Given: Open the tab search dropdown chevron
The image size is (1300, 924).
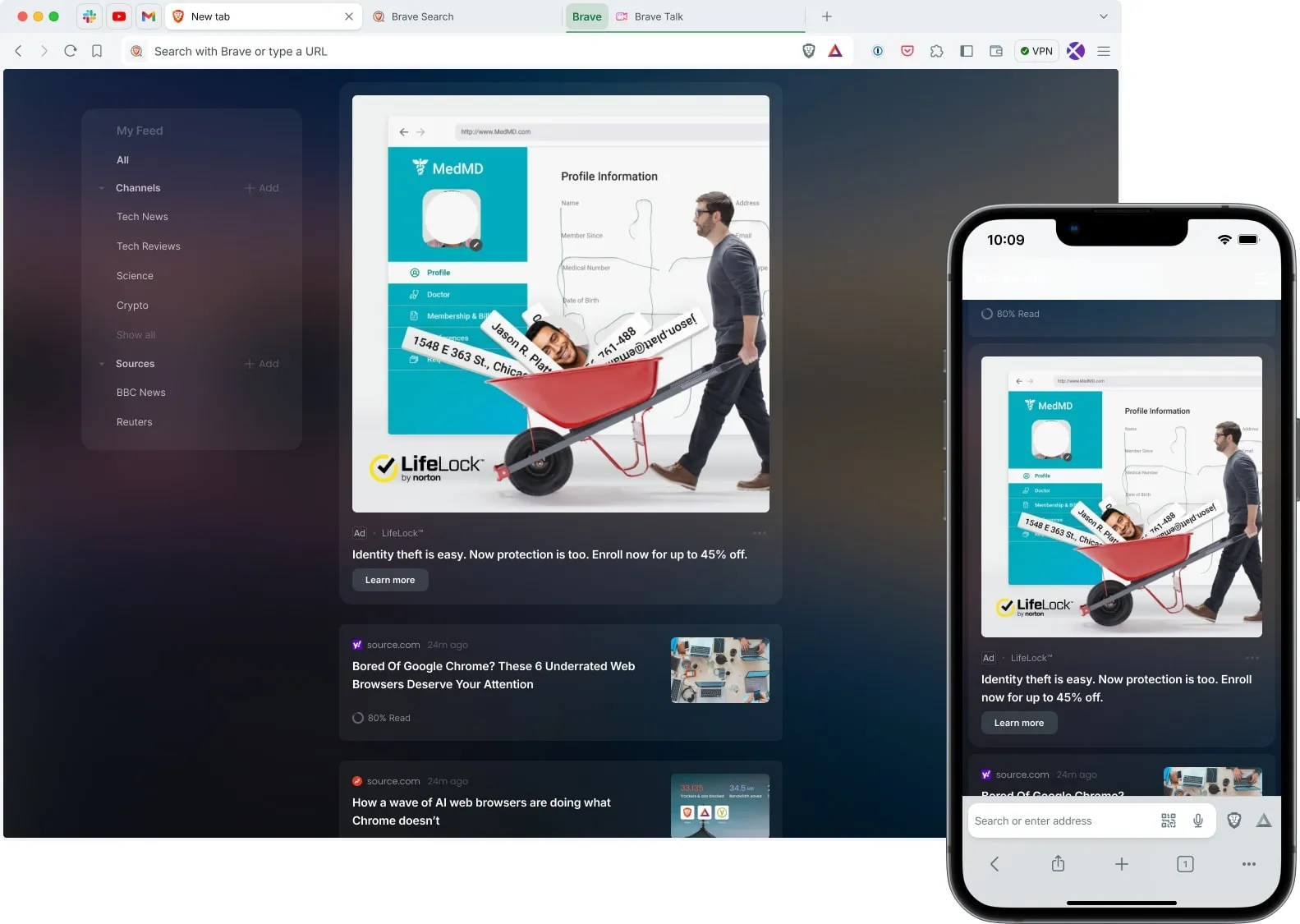Looking at the screenshot, I should point(1104,16).
